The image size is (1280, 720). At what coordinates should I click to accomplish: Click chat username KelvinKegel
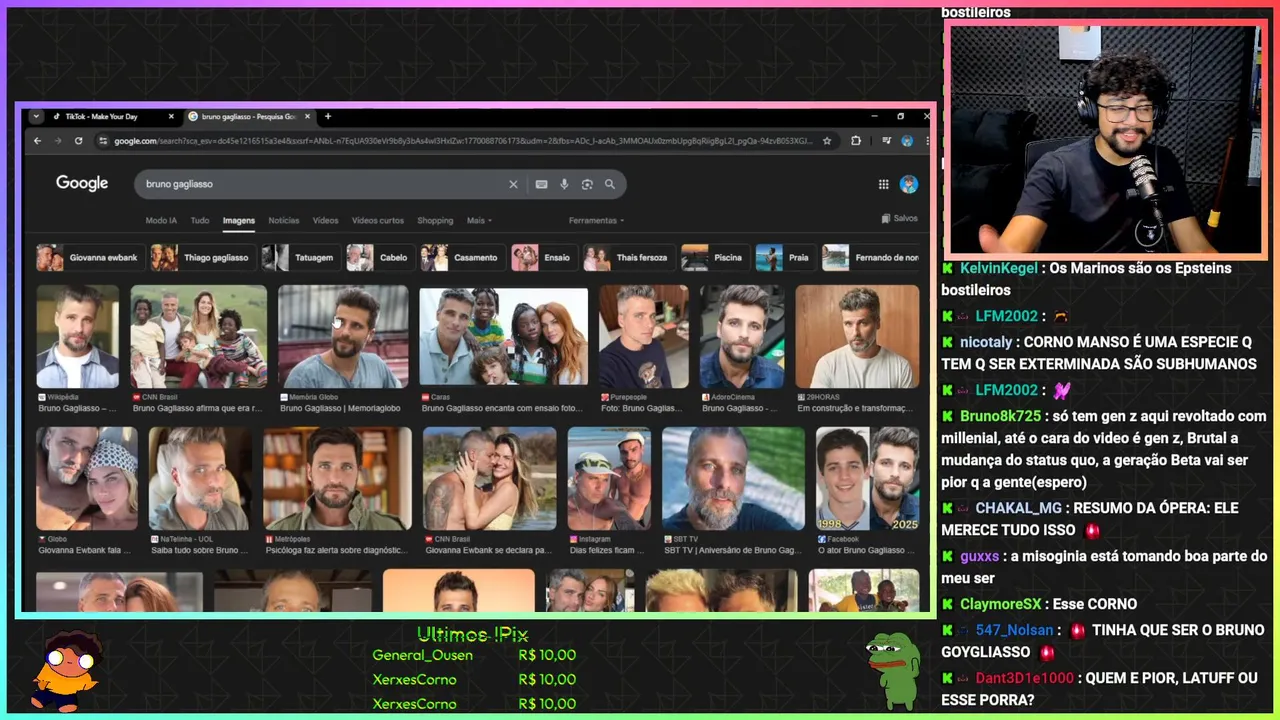point(999,268)
